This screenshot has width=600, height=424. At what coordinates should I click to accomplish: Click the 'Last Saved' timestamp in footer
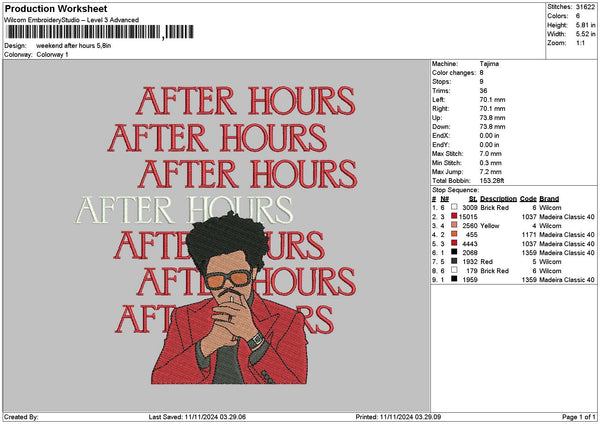(197, 417)
